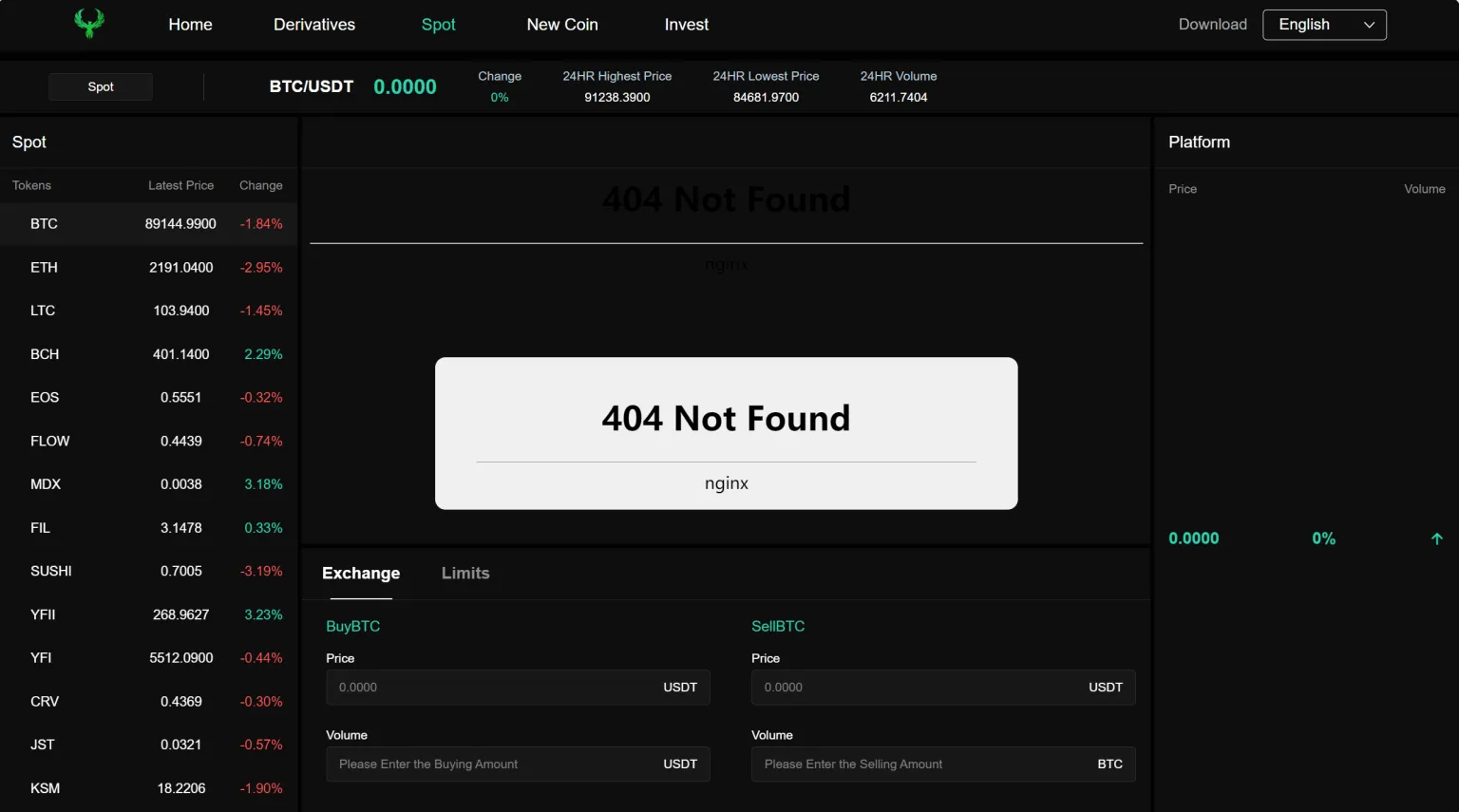Screen dimensions: 1459x812
Task: Open the English language dropdown
Action: pyautogui.click(x=1324, y=25)
